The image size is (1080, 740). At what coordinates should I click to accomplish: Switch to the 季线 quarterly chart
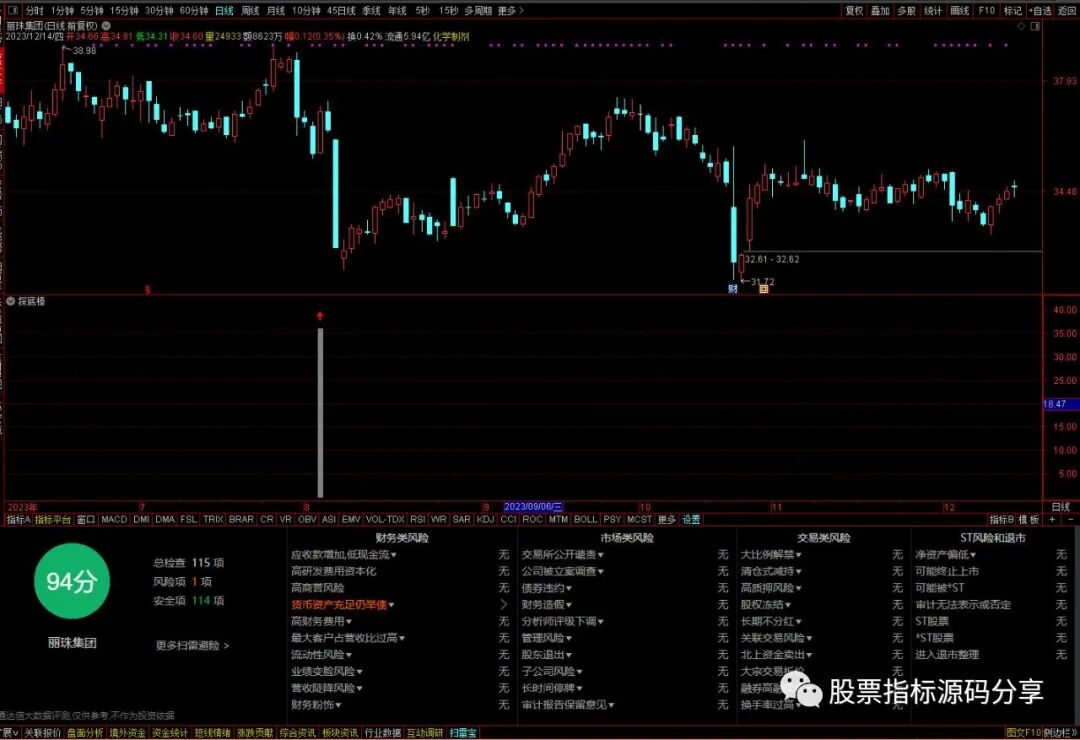pyautogui.click(x=371, y=10)
